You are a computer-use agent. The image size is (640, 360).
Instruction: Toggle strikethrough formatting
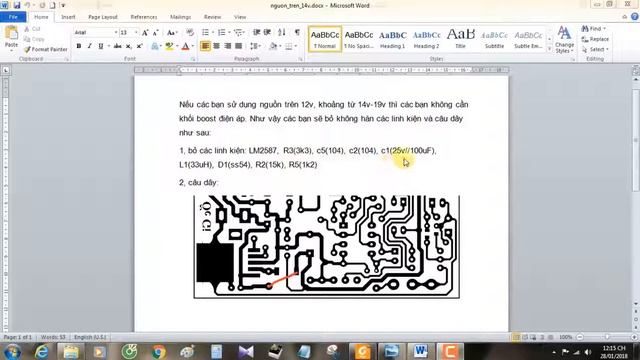118,46
